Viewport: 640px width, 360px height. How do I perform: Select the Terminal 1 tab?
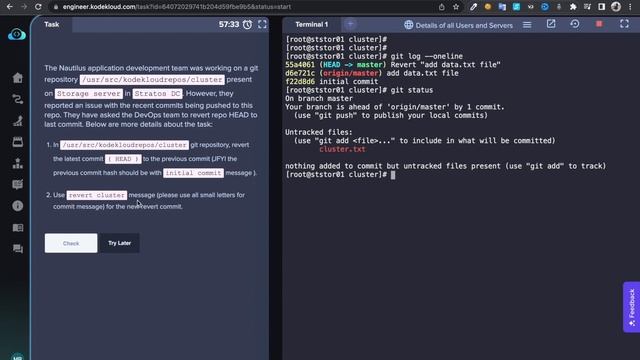[x=311, y=24]
